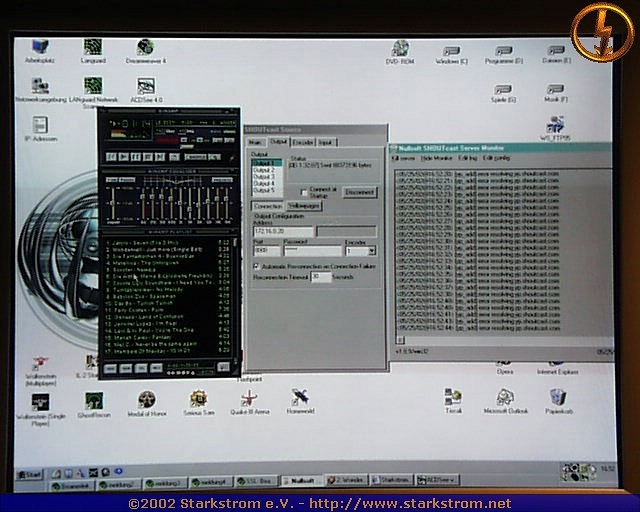Switch to the Input tab
Screen dimensions: 640x512
click(x=326, y=143)
